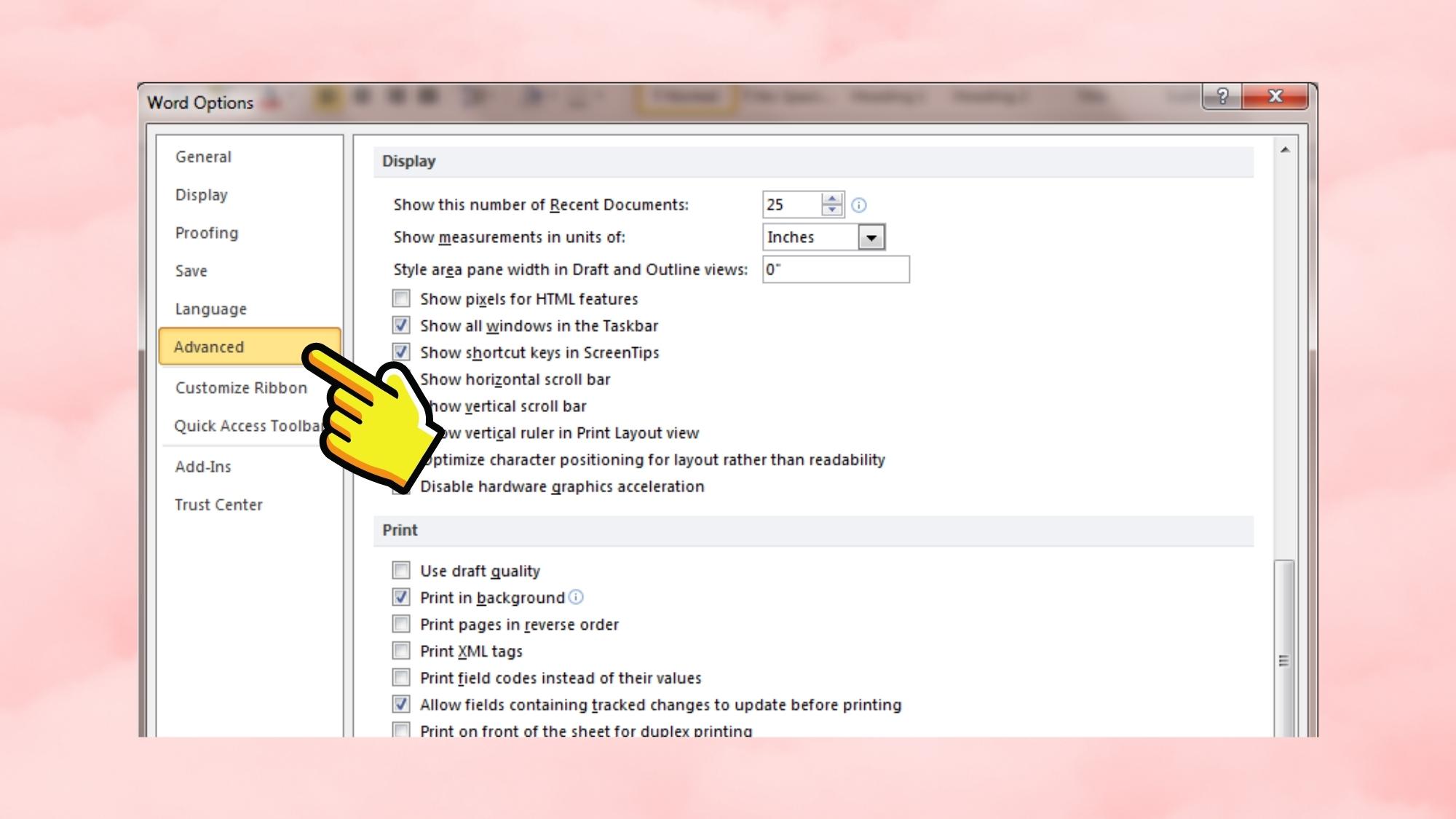The width and height of the screenshot is (1456, 819).
Task: Toggle Show all windows in the Taskbar
Action: [x=401, y=325]
